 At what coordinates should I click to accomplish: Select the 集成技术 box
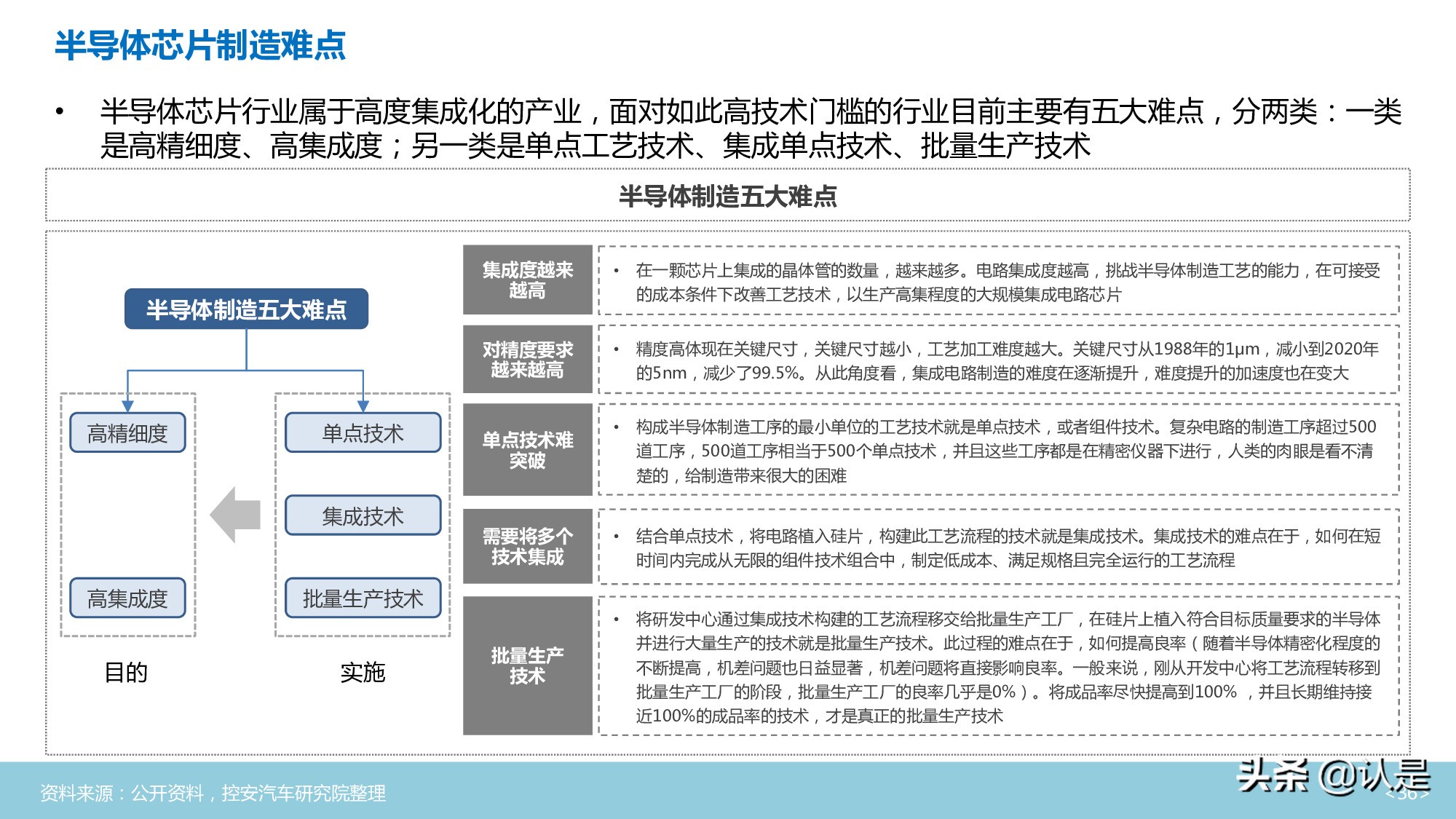(x=362, y=516)
